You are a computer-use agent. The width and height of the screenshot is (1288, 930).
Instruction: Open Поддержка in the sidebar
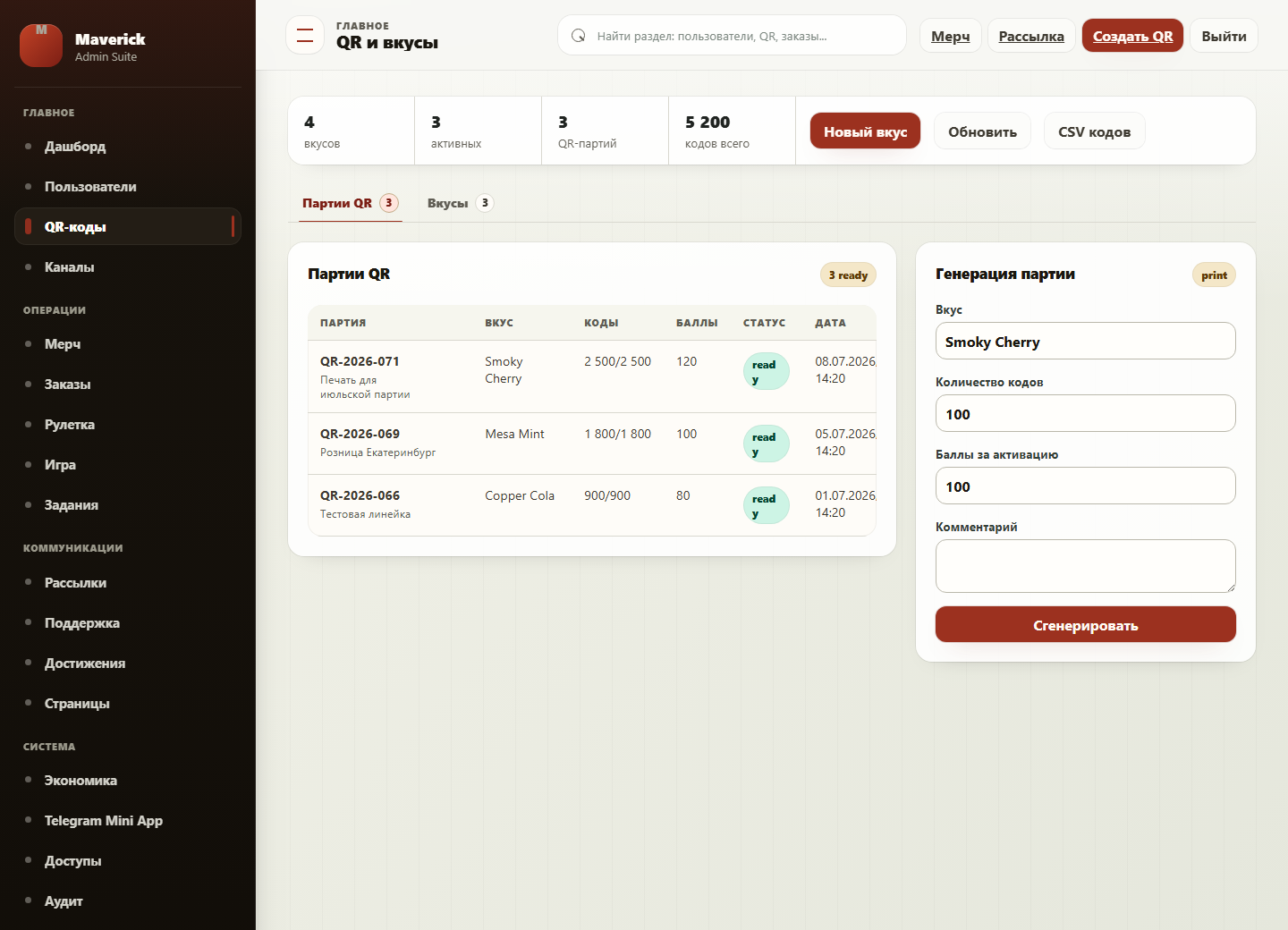(128, 623)
